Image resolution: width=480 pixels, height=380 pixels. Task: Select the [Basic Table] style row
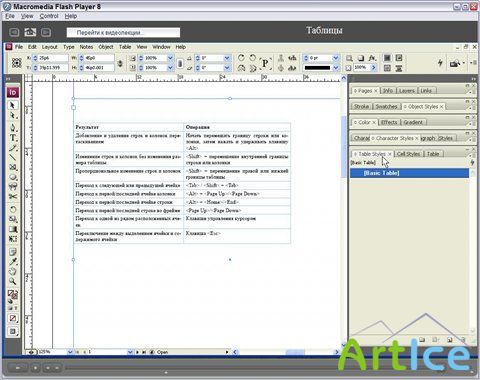click(x=409, y=173)
